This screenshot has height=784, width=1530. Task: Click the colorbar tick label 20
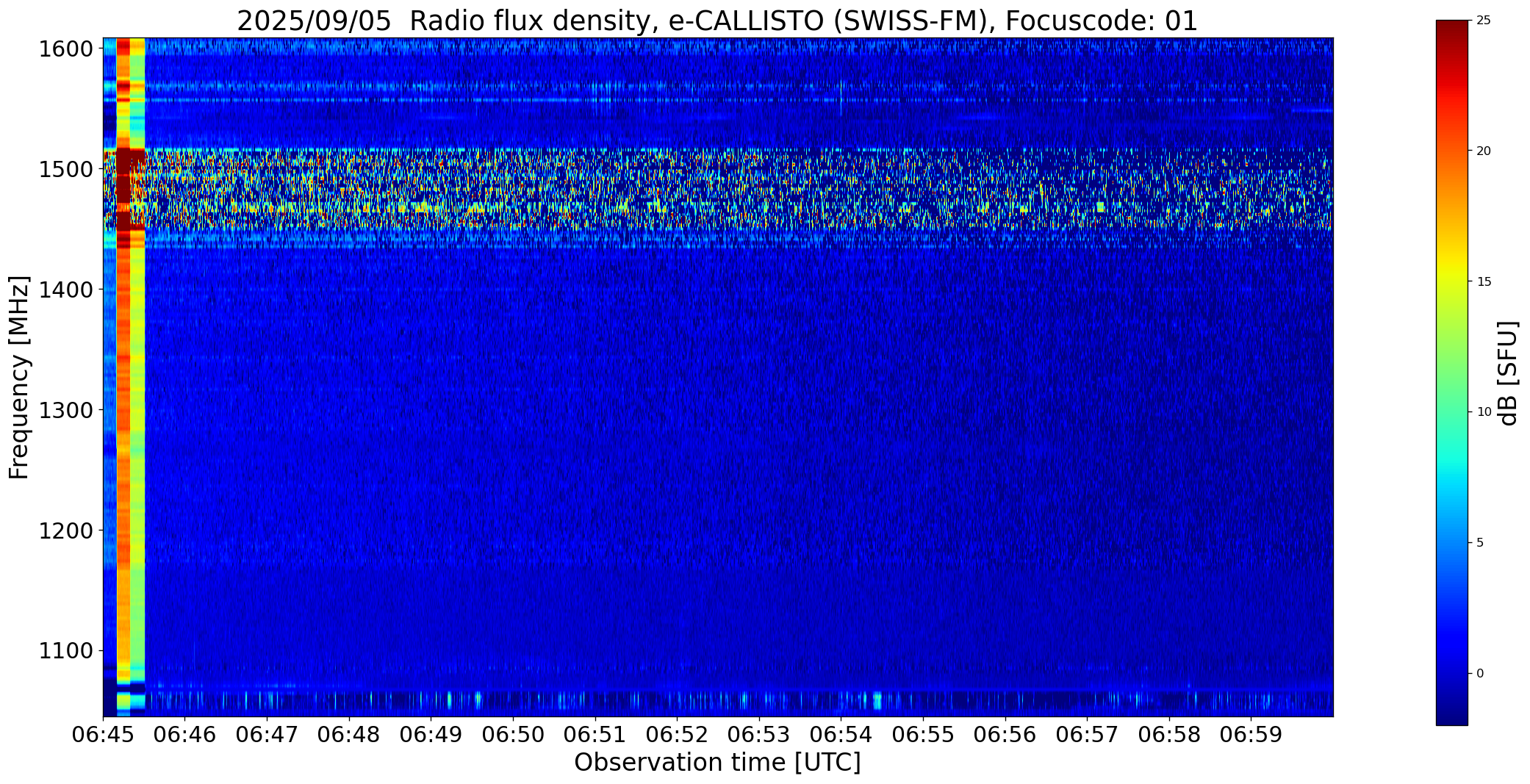click(x=1484, y=151)
